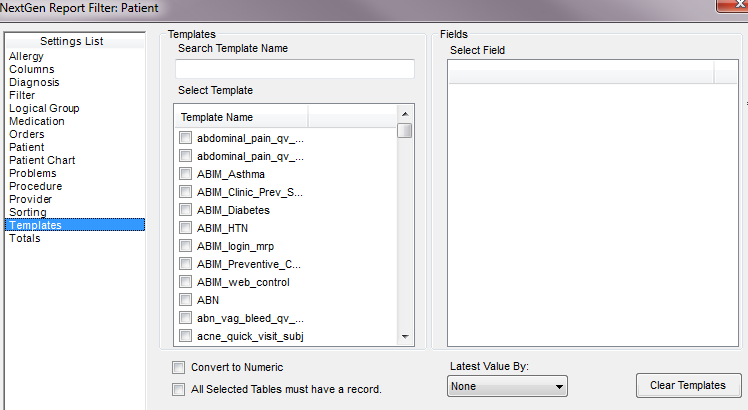Close the NextGen Report Filter window
Screen dimensions: 748x410
tap(735, 5)
